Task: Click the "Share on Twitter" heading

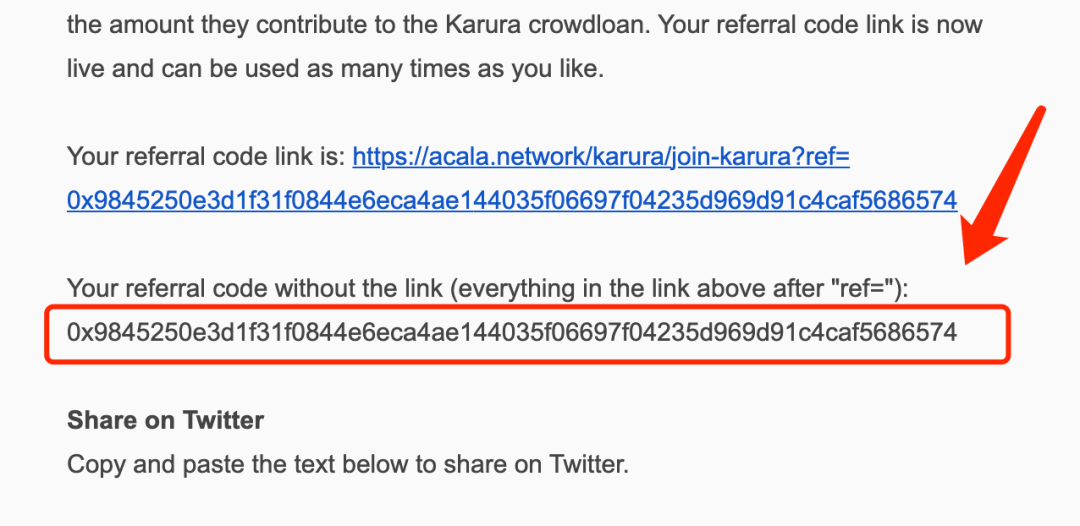Action: [x=165, y=420]
